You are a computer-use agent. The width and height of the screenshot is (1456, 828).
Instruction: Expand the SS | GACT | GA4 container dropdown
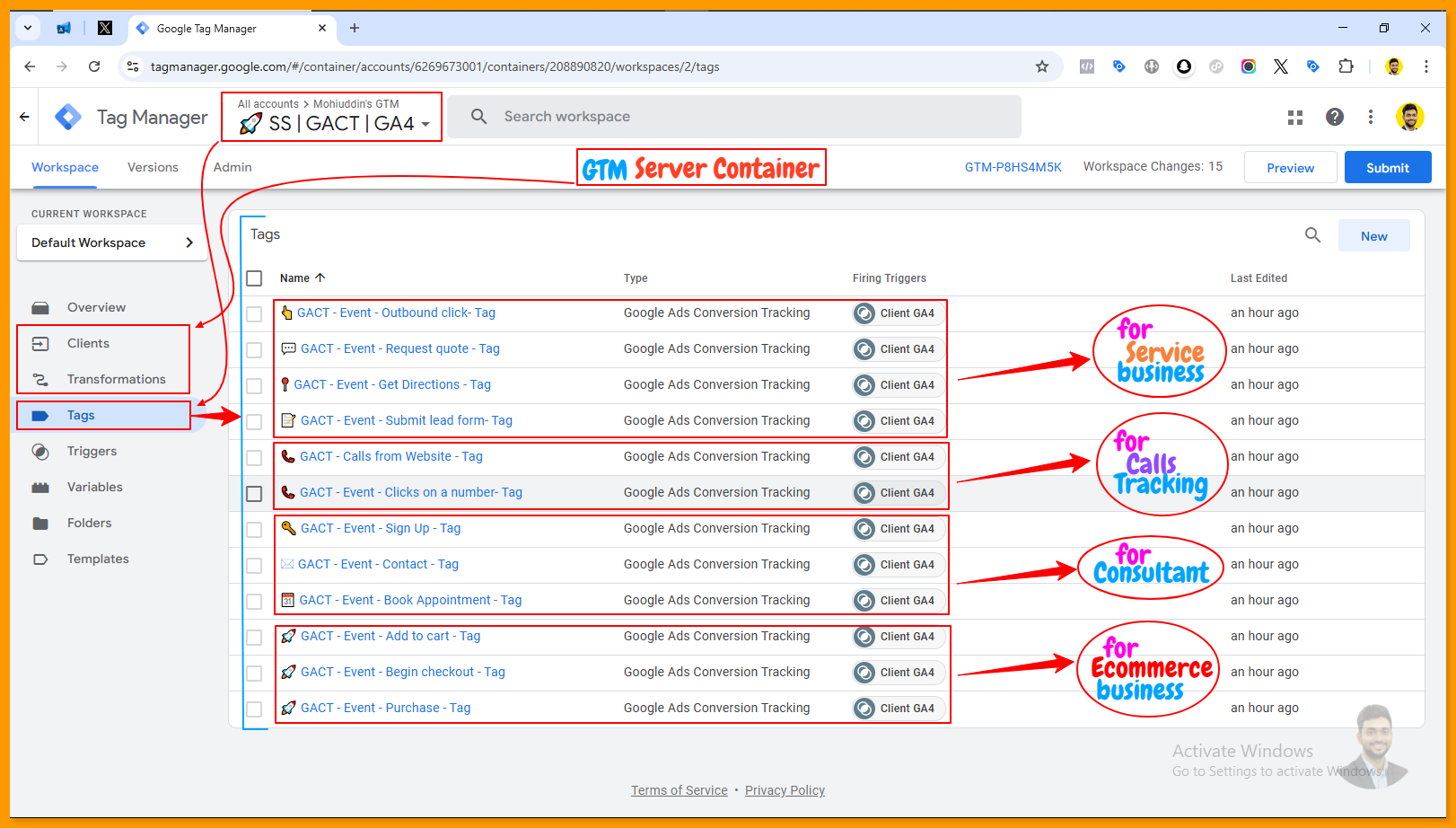coord(425,125)
